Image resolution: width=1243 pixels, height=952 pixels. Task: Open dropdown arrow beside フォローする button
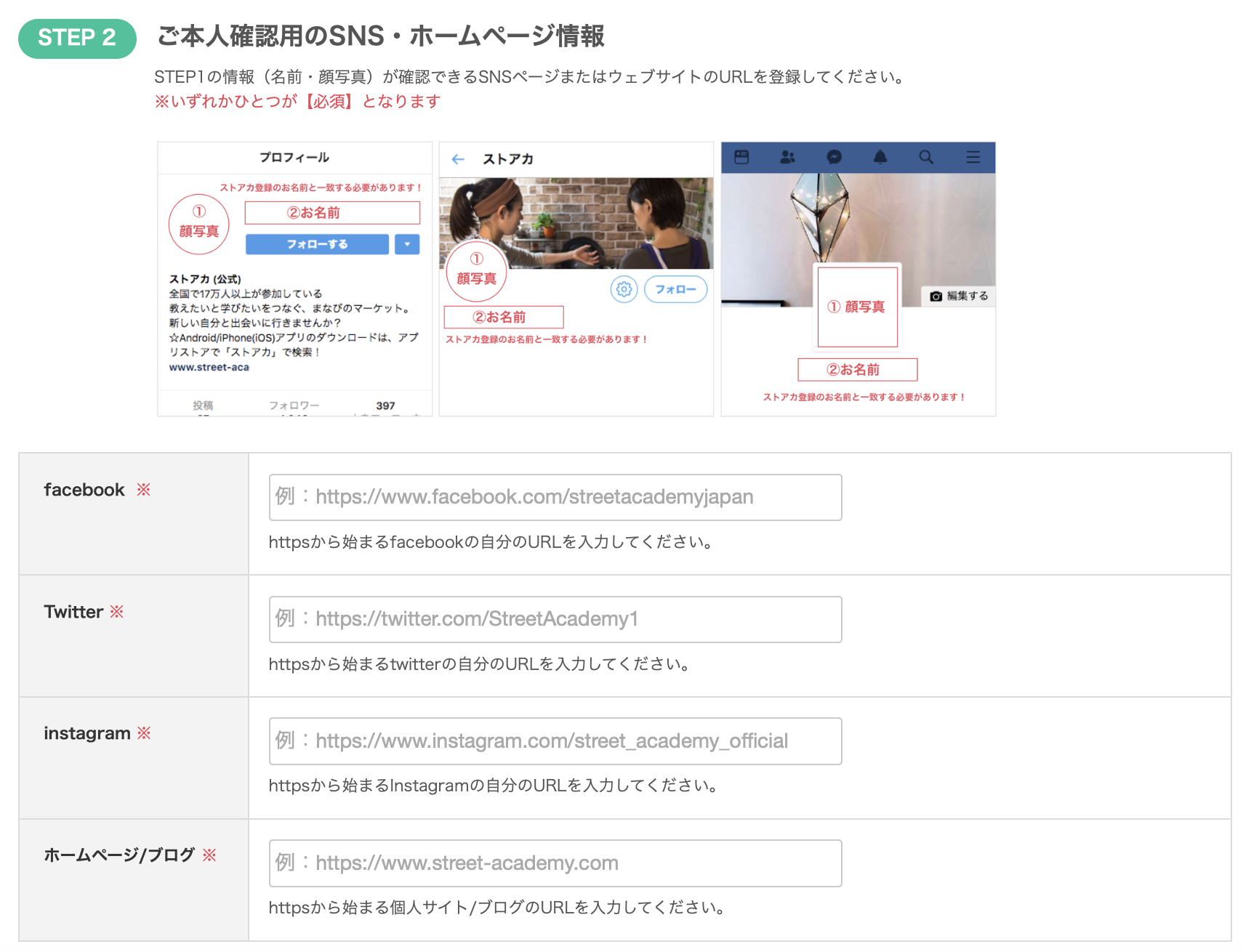407,244
